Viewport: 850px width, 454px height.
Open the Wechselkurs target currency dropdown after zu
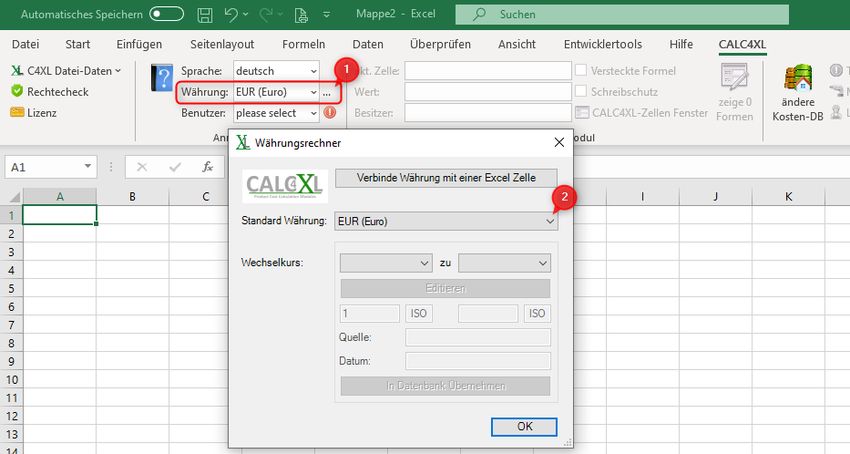coord(504,263)
